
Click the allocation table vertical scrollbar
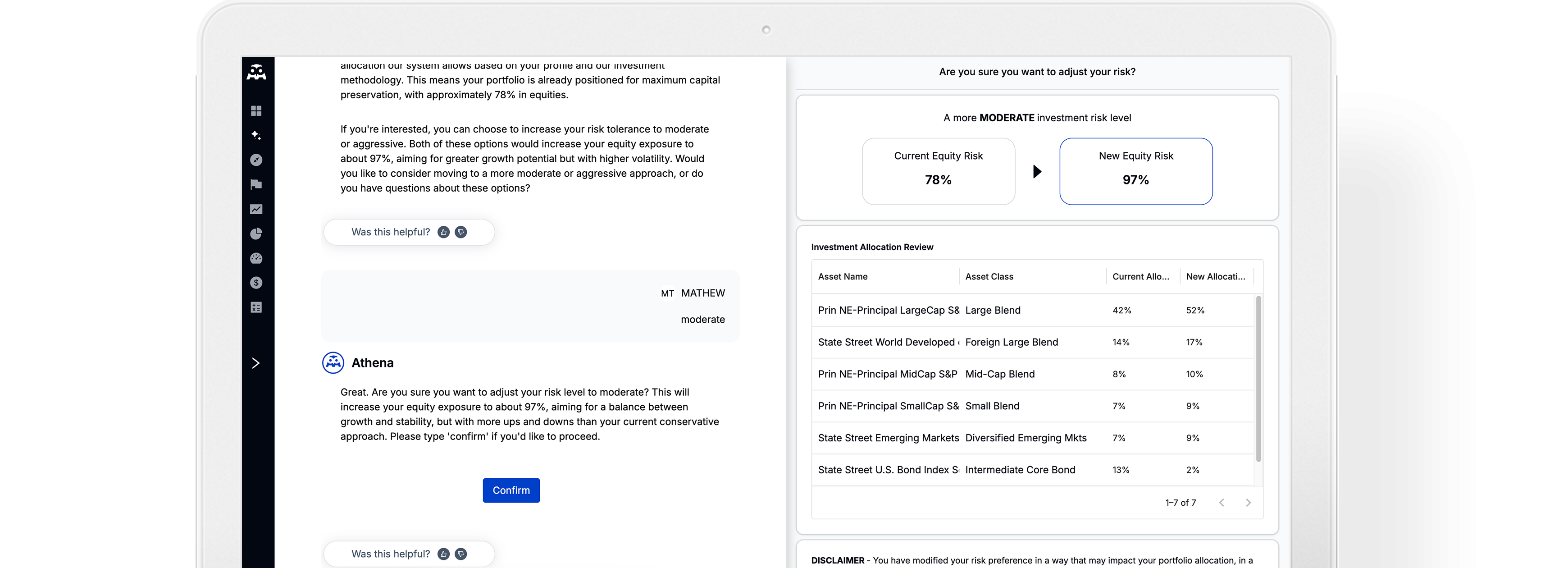(x=1258, y=379)
